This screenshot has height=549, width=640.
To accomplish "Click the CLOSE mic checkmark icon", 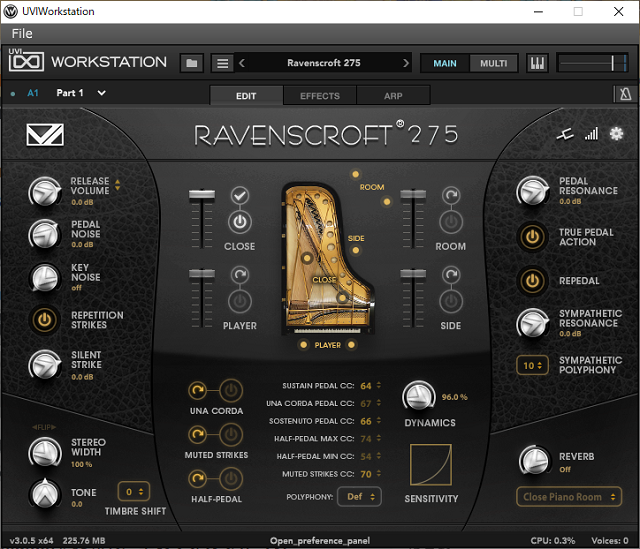I will pyautogui.click(x=240, y=196).
